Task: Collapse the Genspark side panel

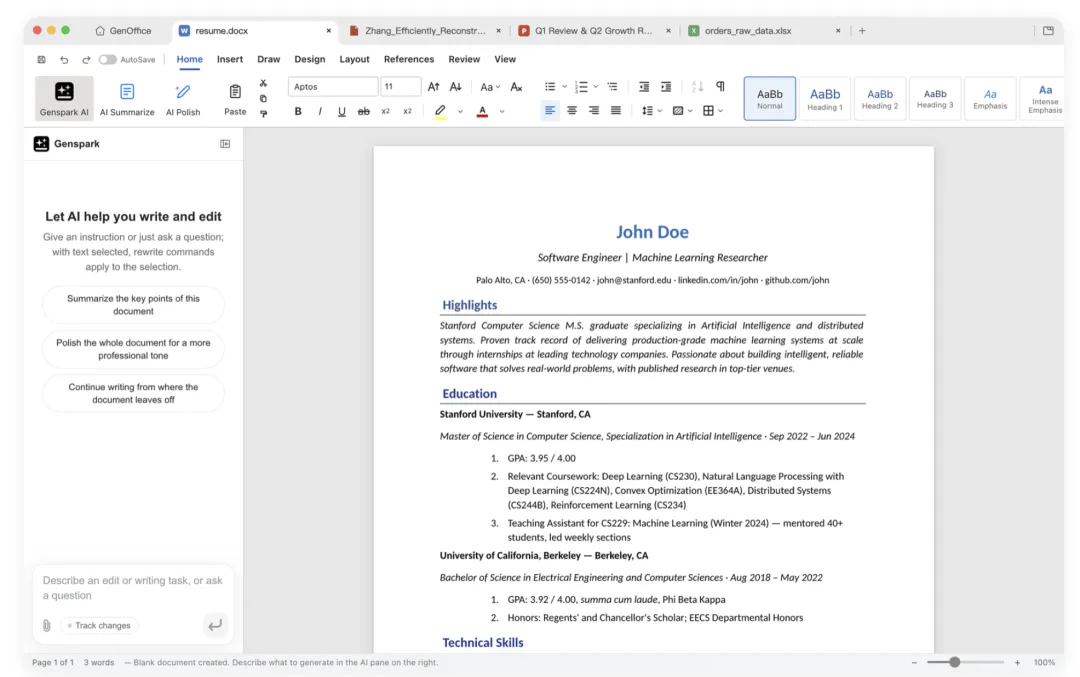Action: point(225,144)
